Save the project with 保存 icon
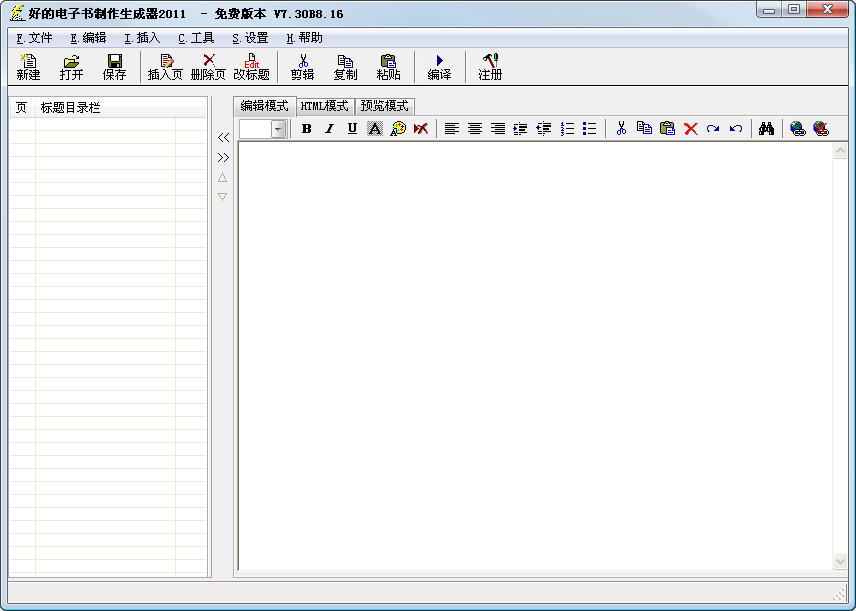This screenshot has height=611, width=856. tap(114, 67)
